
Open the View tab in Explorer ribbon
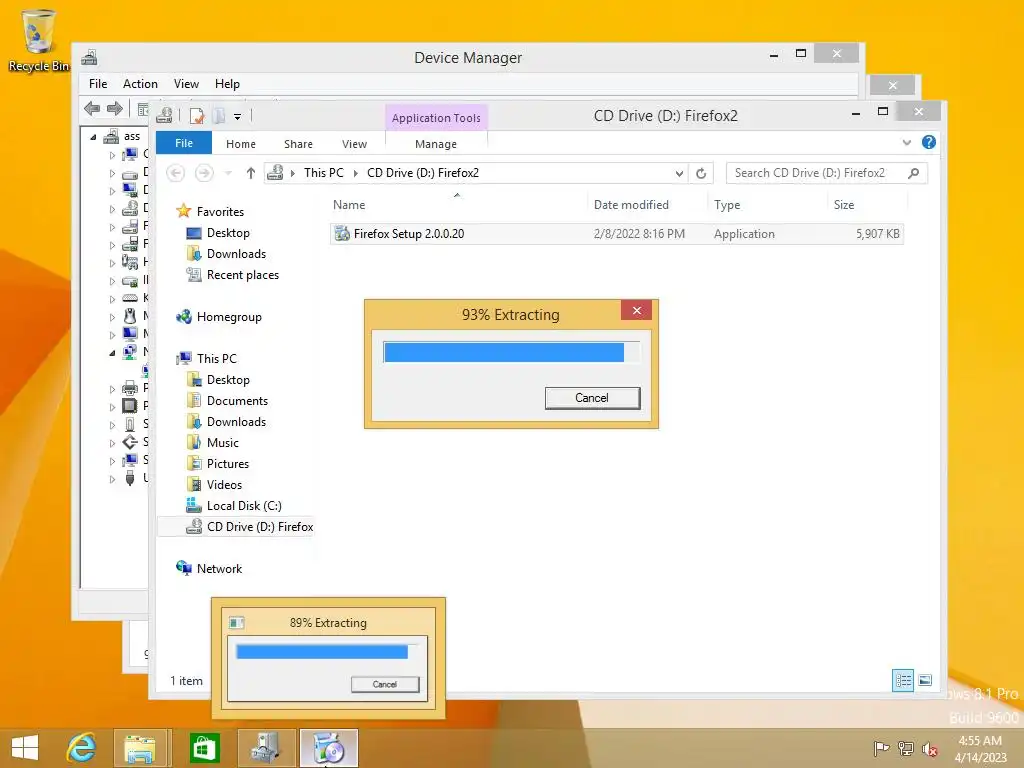click(x=355, y=144)
